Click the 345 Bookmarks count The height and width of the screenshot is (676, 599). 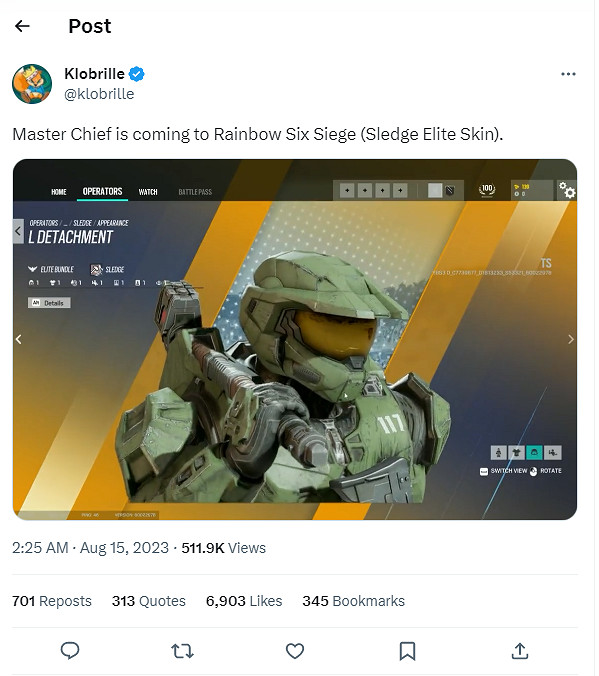[x=354, y=601]
